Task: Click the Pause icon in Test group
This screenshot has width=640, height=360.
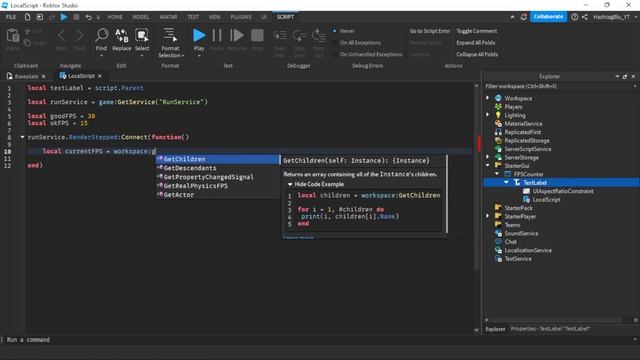Action: point(217,36)
